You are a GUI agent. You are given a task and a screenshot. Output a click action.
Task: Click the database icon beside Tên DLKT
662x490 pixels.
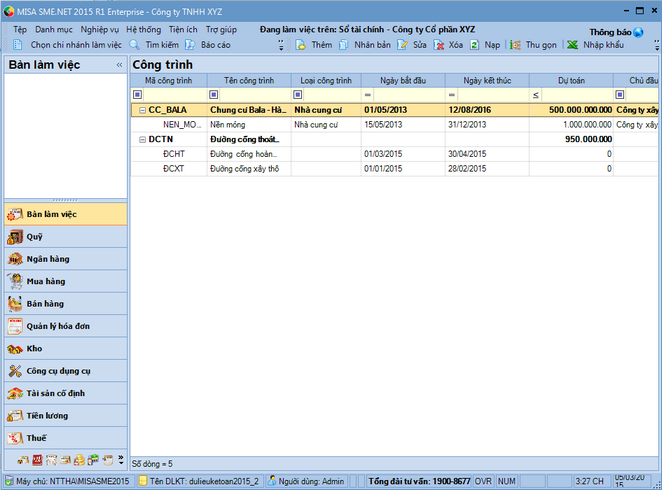coord(143,481)
